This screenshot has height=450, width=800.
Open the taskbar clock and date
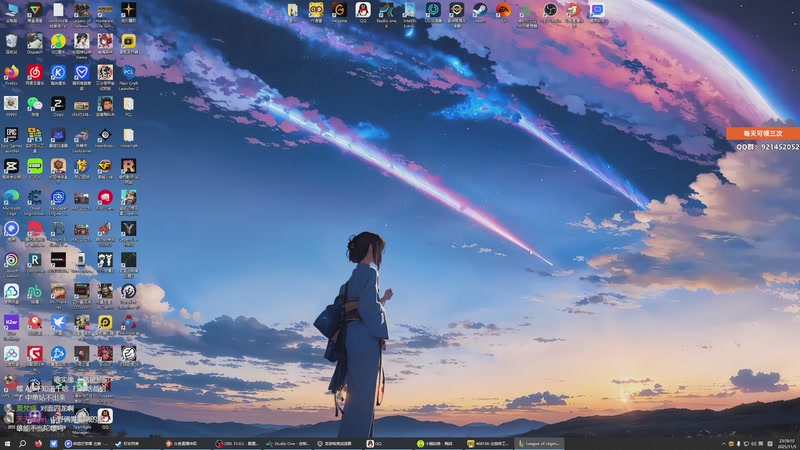pyautogui.click(x=787, y=444)
